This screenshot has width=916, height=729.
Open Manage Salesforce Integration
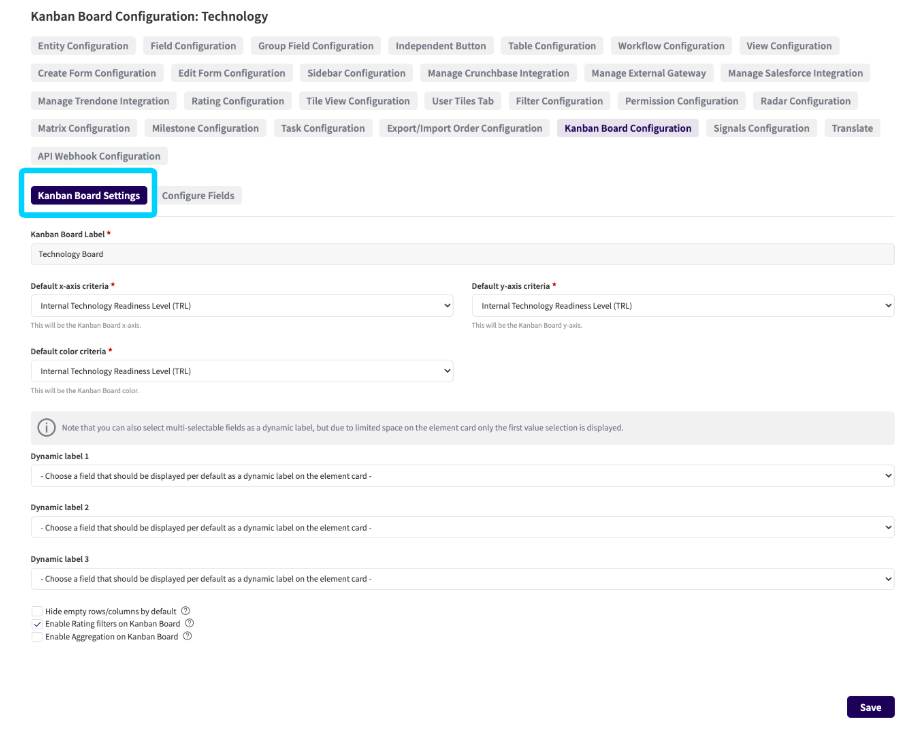click(795, 73)
